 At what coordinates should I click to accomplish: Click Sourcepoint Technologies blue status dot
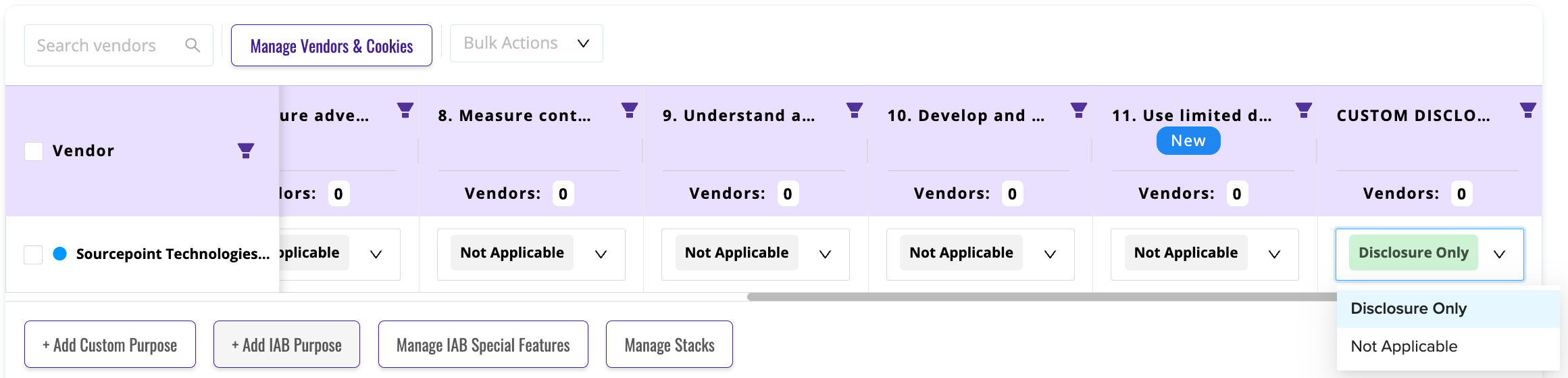tap(60, 254)
